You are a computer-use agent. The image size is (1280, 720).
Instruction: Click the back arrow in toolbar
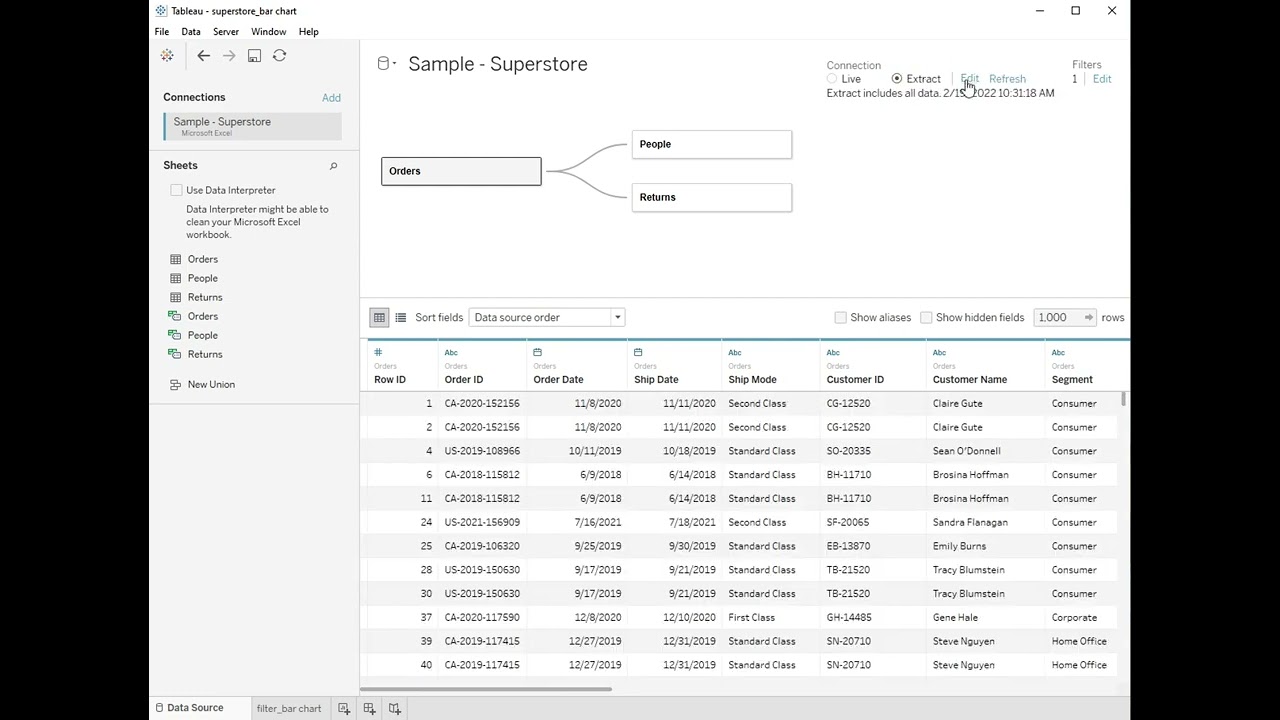(x=203, y=56)
